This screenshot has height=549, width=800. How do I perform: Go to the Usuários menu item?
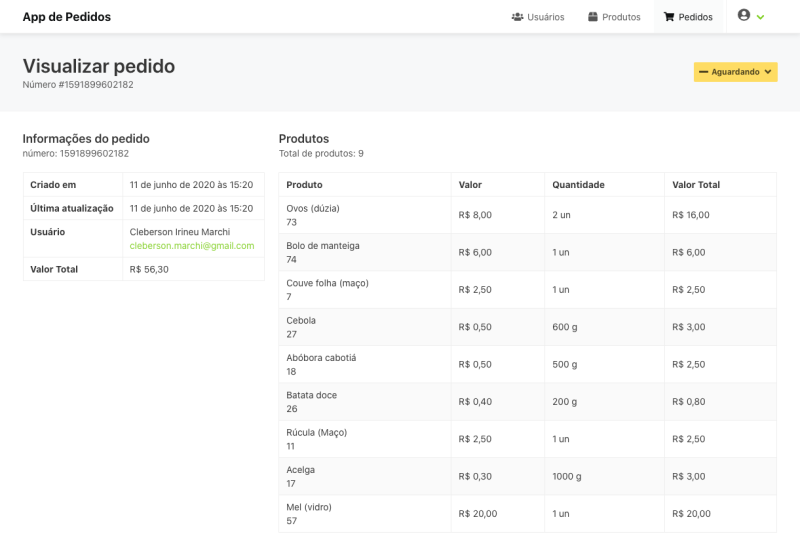click(x=538, y=17)
